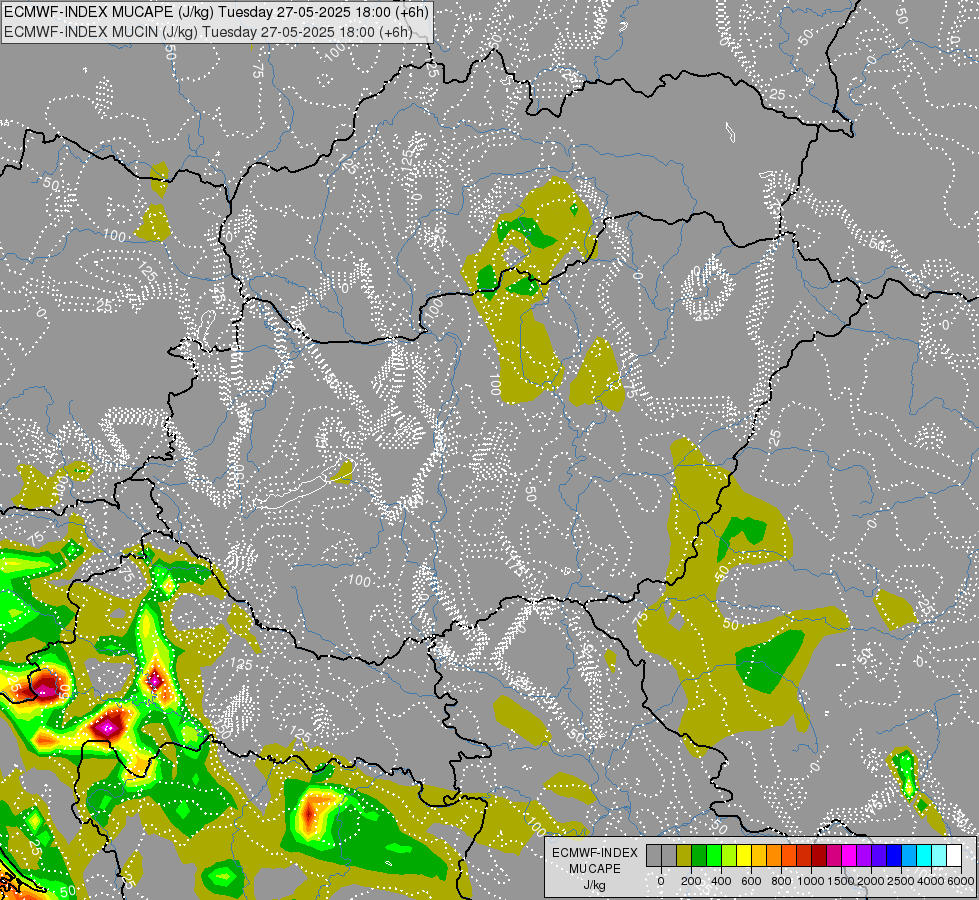979x900 pixels.
Task: Select the bright magenta swatch after 1500
Action: [850, 856]
